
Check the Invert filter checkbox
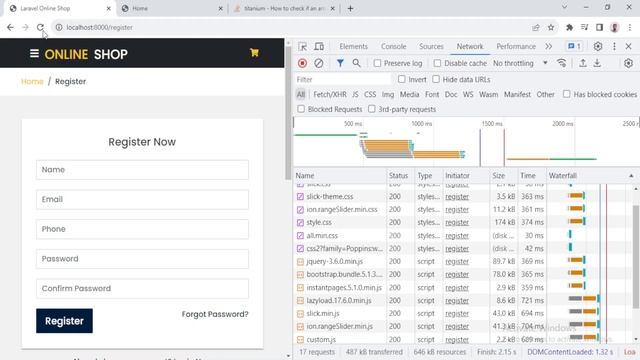[x=402, y=79]
